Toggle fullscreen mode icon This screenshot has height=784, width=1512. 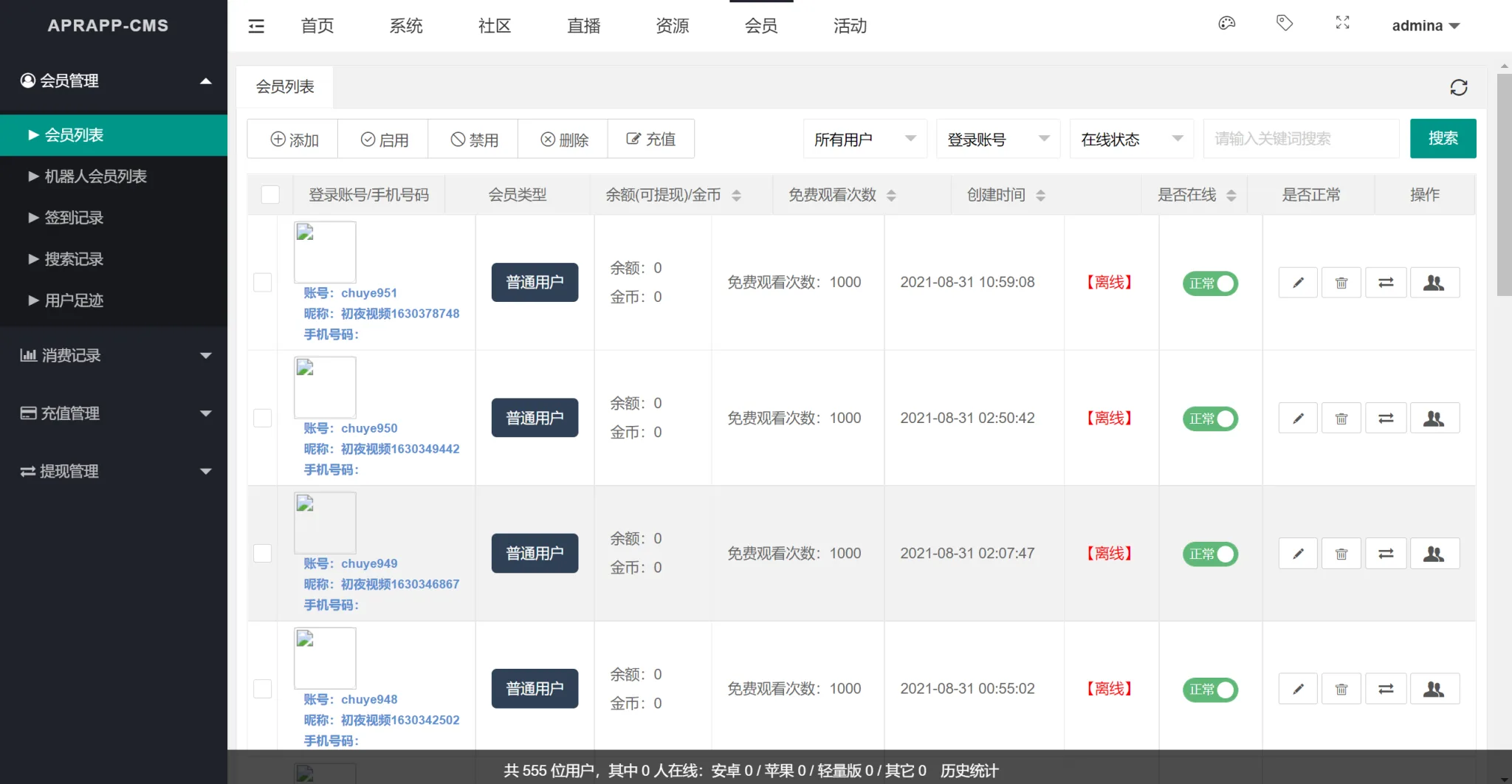coord(1342,24)
